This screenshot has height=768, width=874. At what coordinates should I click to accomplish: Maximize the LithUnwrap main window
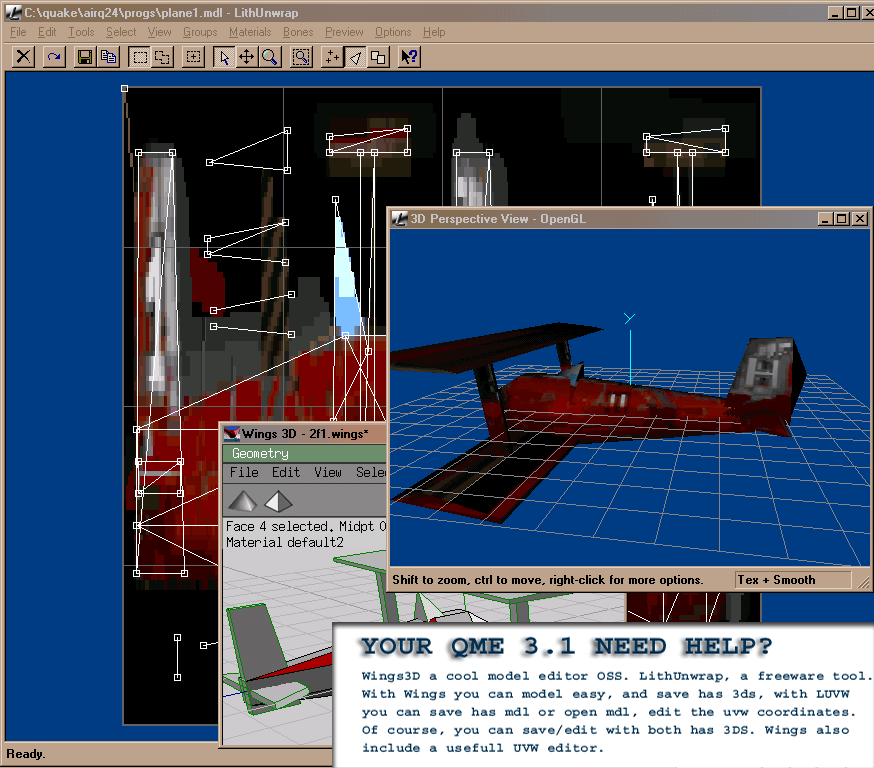[852, 12]
